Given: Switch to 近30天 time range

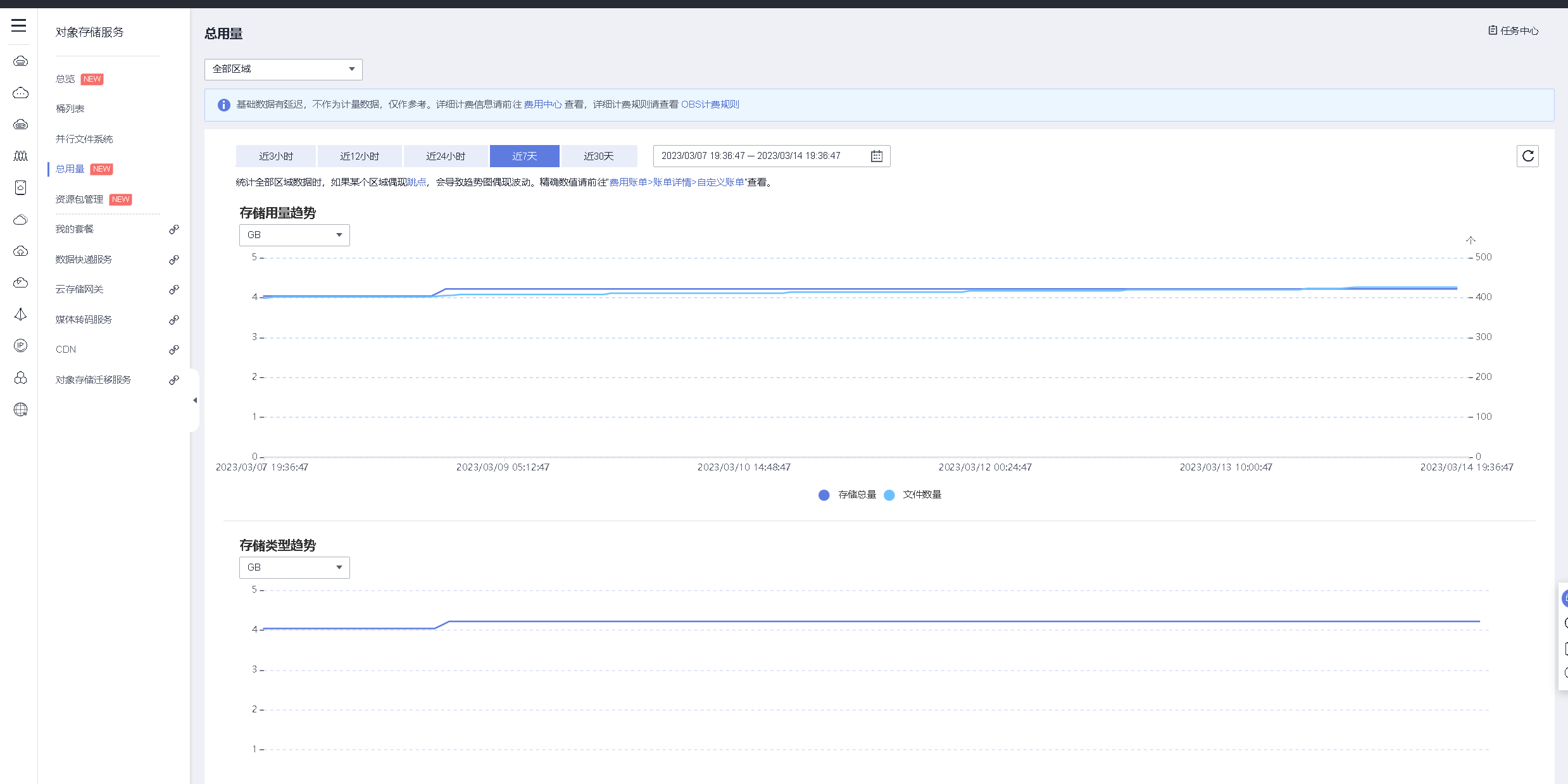Looking at the screenshot, I should pos(598,156).
